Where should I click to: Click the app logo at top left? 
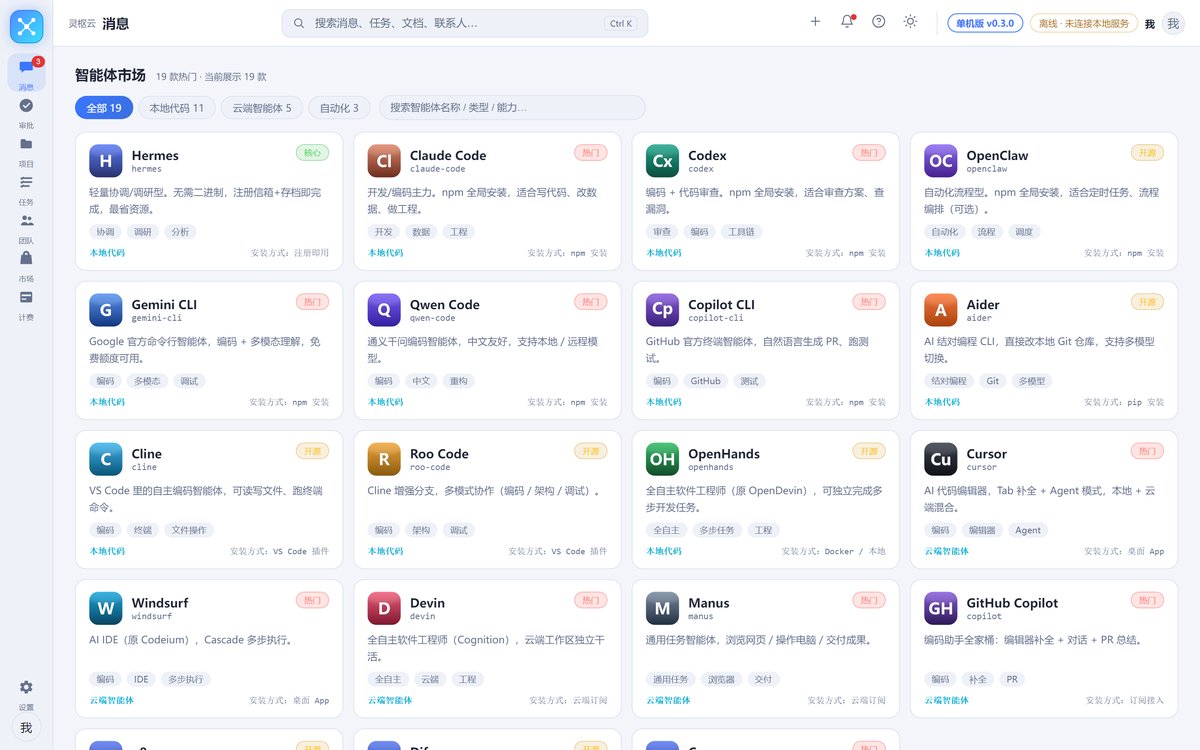(x=26, y=26)
